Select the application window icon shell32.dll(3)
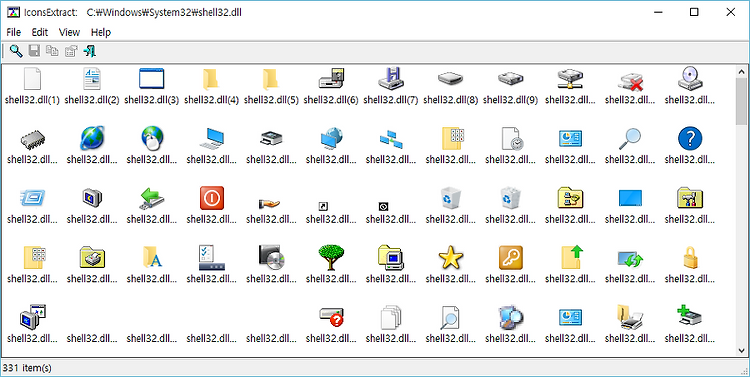 tap(152, 79)
